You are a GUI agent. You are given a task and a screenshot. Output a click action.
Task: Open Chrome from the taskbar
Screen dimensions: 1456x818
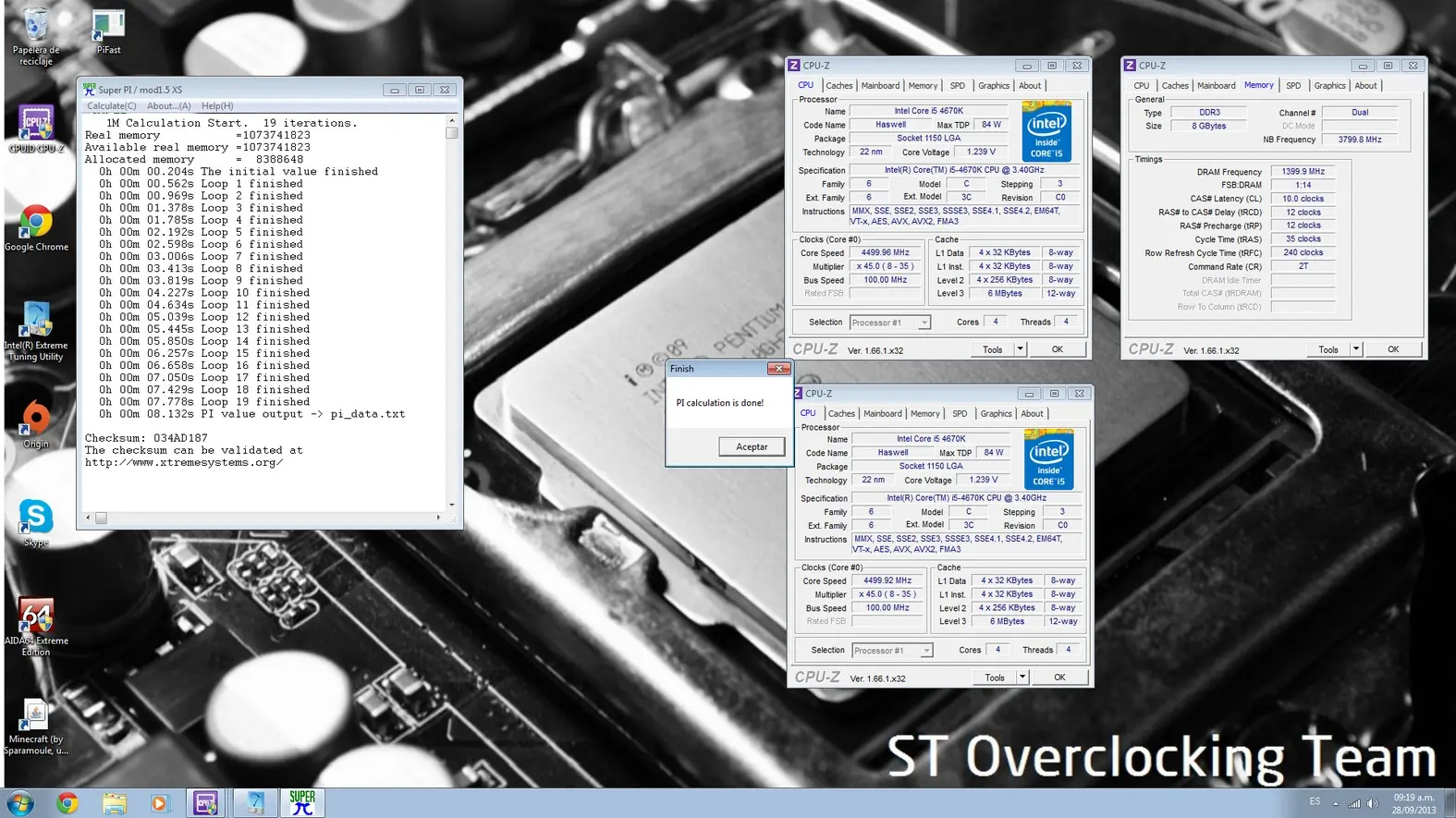pos(67,803)
